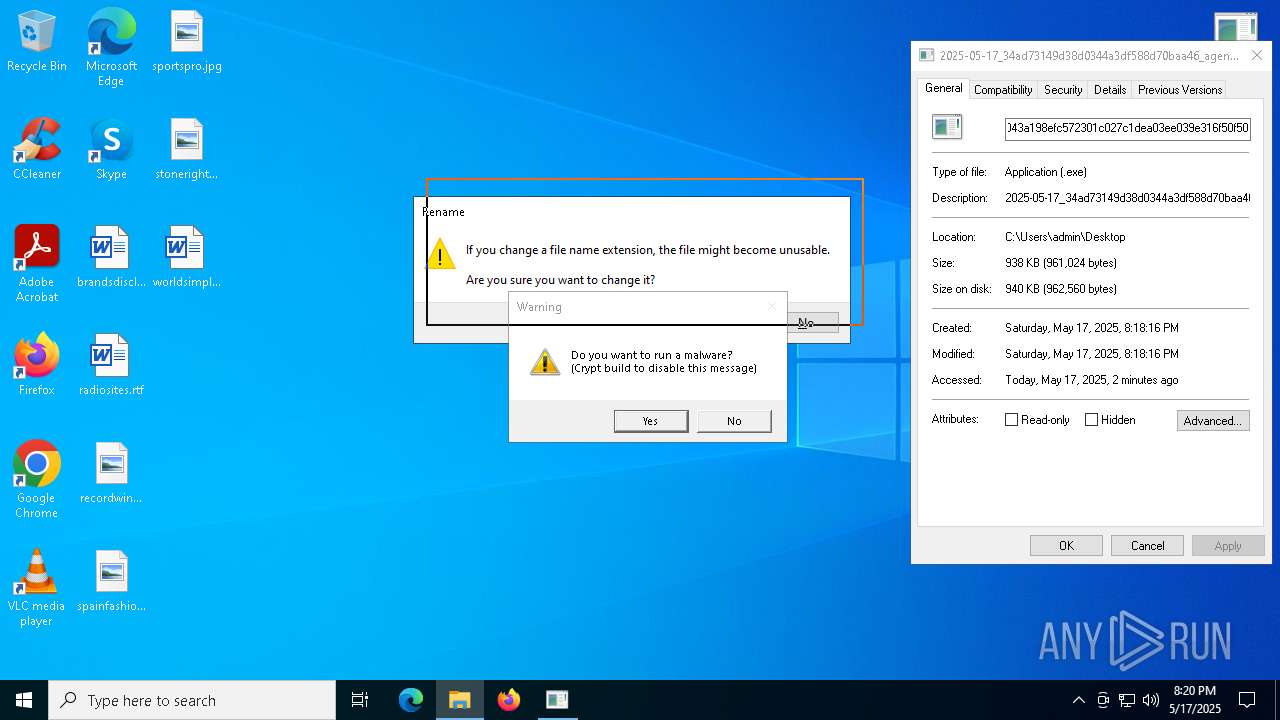This screenshot has width=1280, height=720.
Task: Open Task View on the taskbar
Action: pyautogui.click(x=360, y=700)
